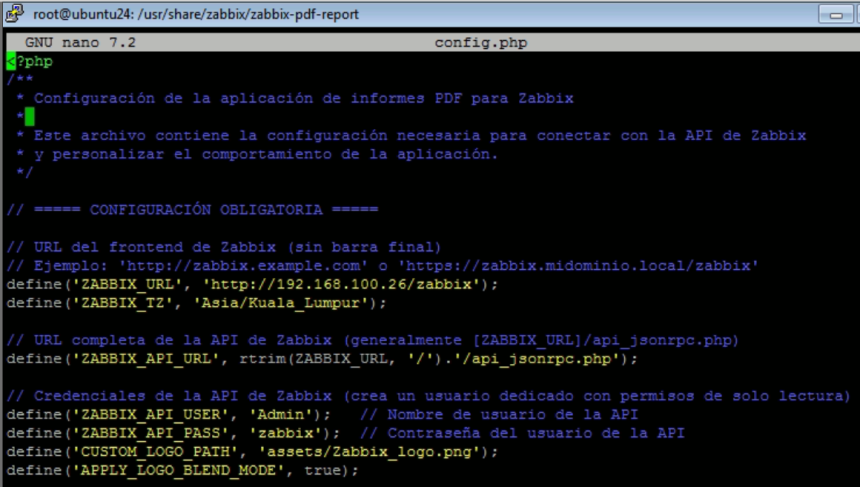
Task: Click the 'assets/Zabbix_logo.png' path value
Action: [x=369, y=452]
